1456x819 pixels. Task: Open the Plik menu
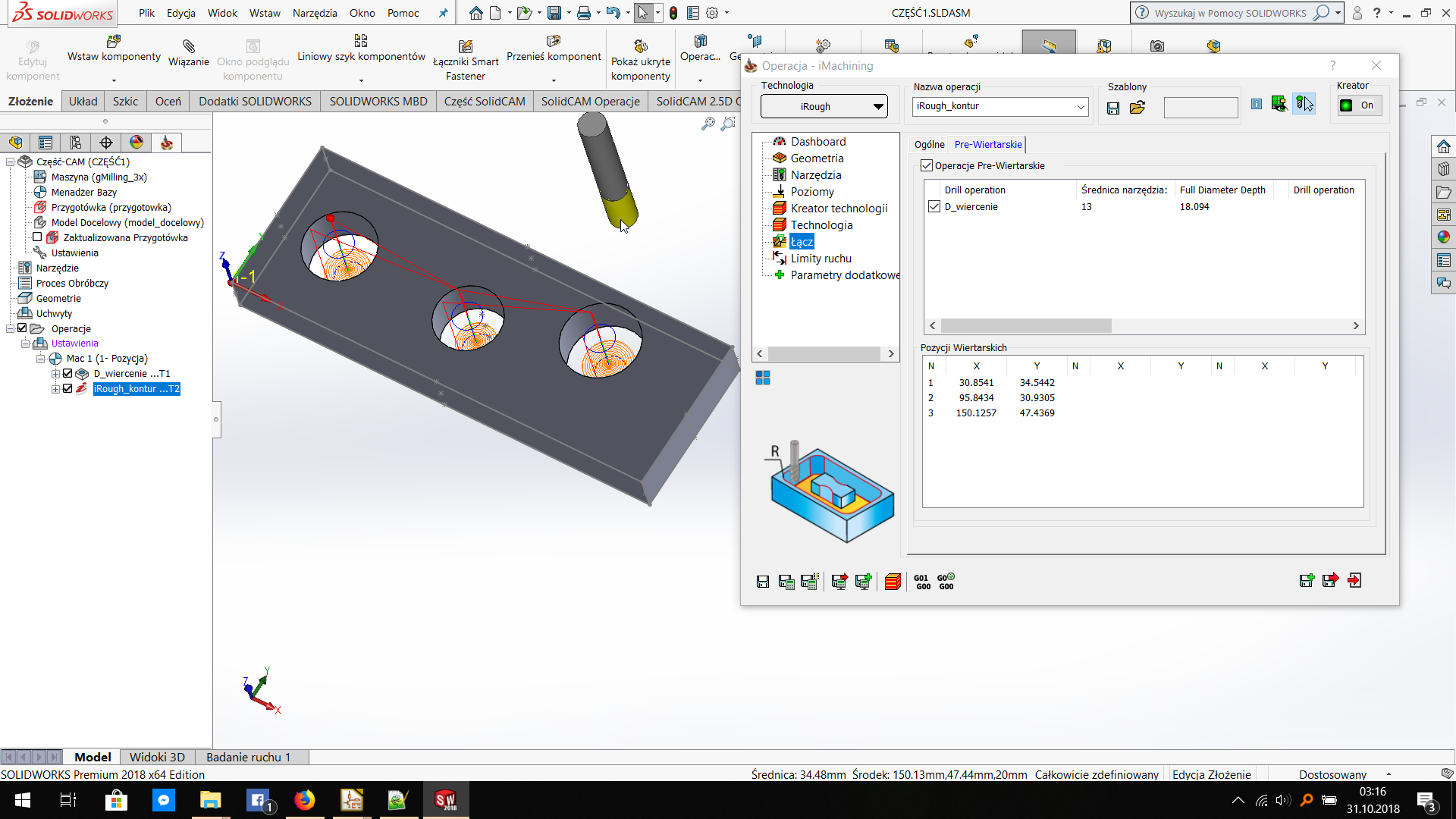147,13
